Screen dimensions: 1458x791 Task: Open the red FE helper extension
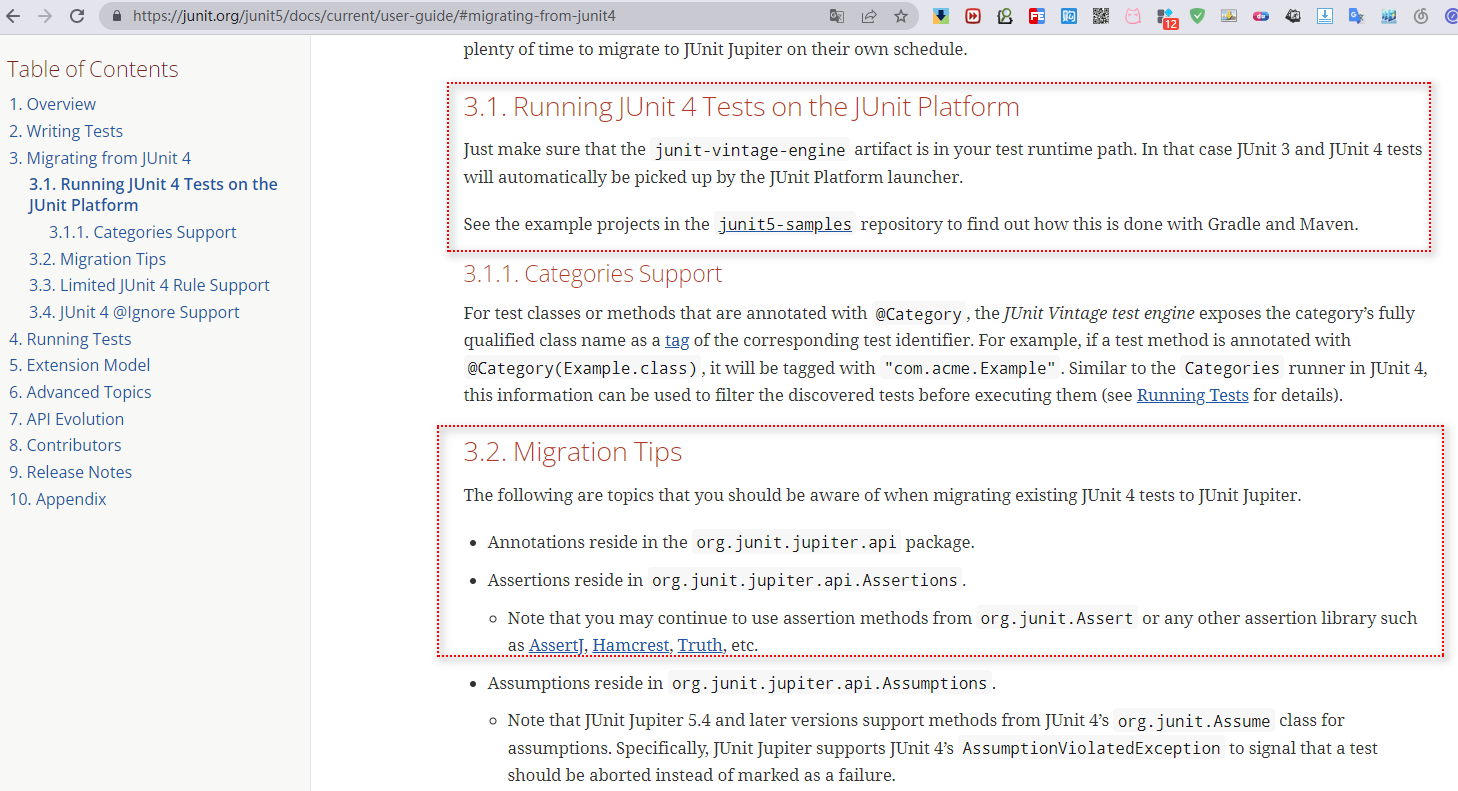[1037, 16]
